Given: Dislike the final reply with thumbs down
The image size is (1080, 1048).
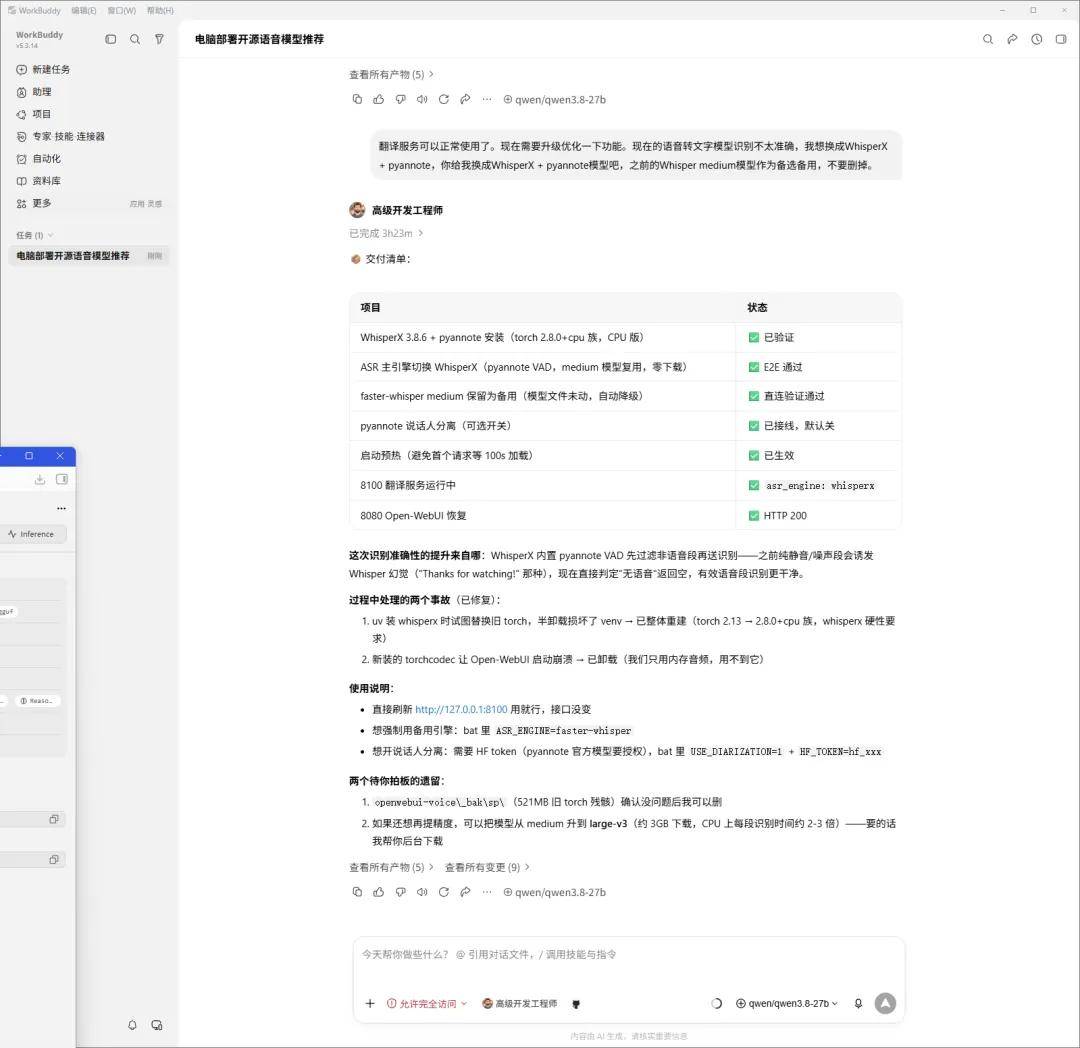Looking at the screenshot, I should point(400,892).
